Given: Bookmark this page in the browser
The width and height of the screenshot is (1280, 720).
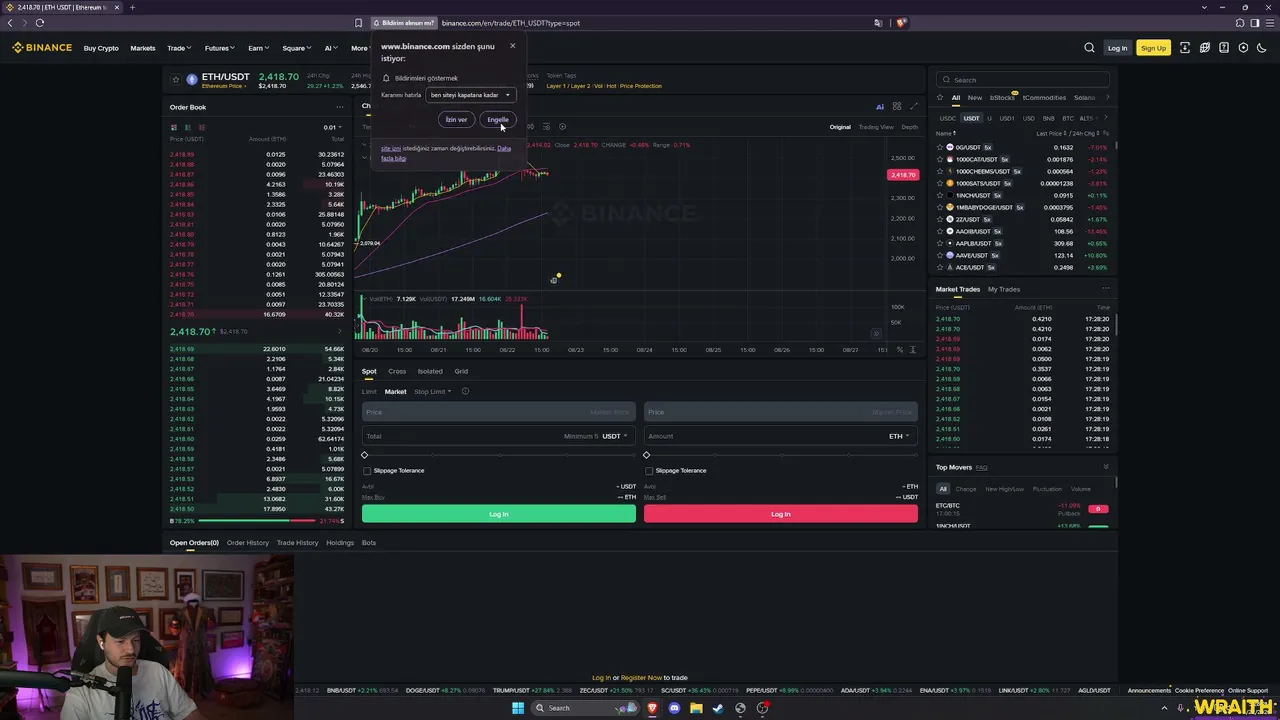Looking at the screenshot, I should pyautogui.click(x=358, y=23).
